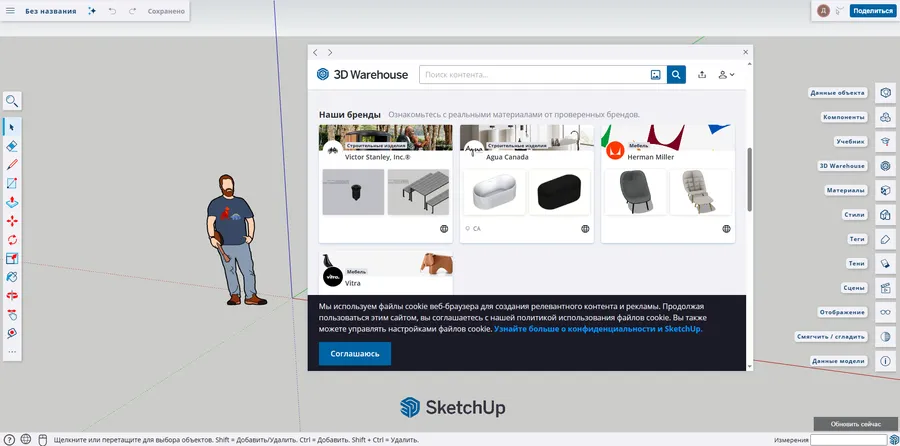Click the 'Сохранено' saved status

click(166, 11)
